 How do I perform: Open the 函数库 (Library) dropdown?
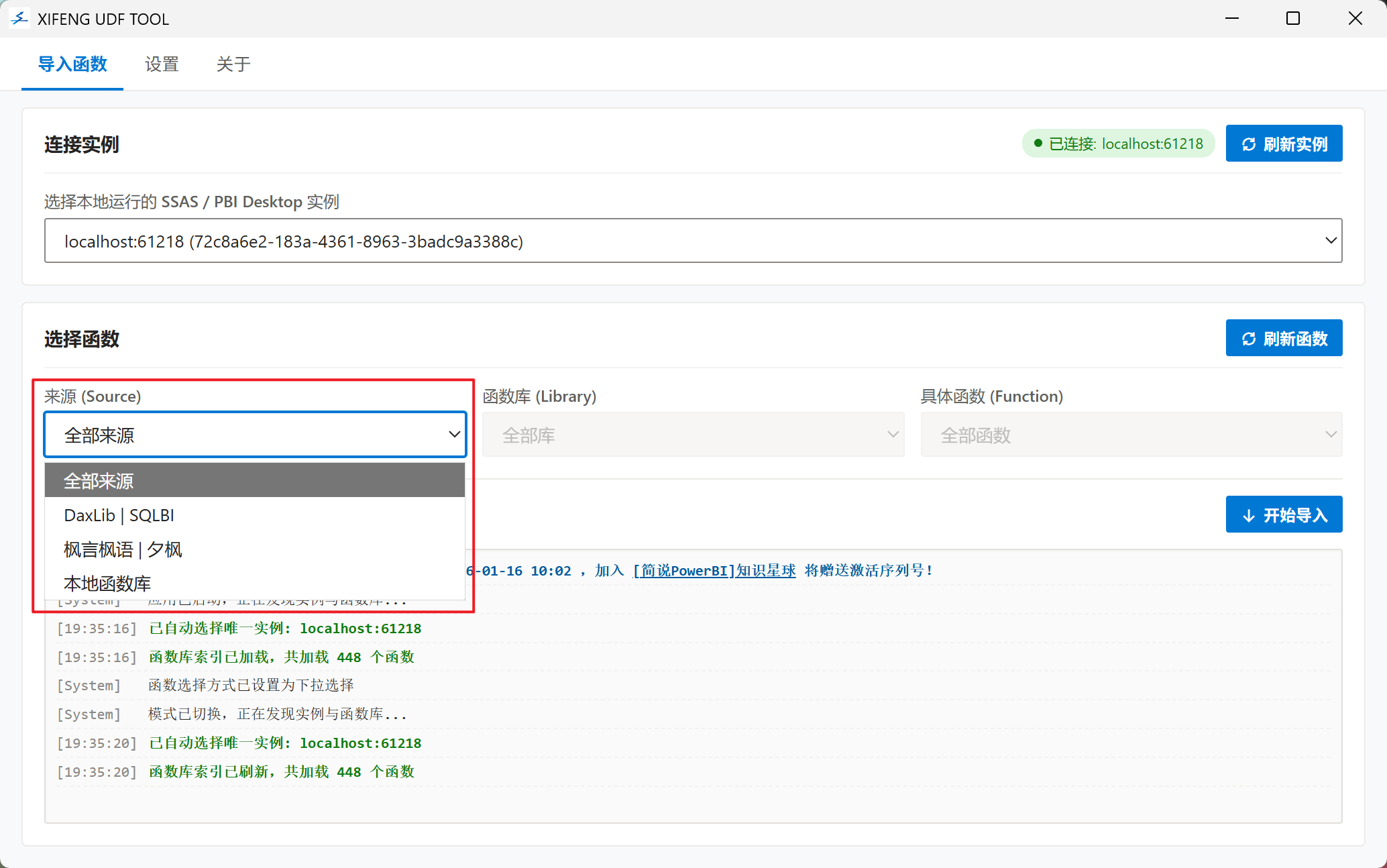tap(693, 435)
